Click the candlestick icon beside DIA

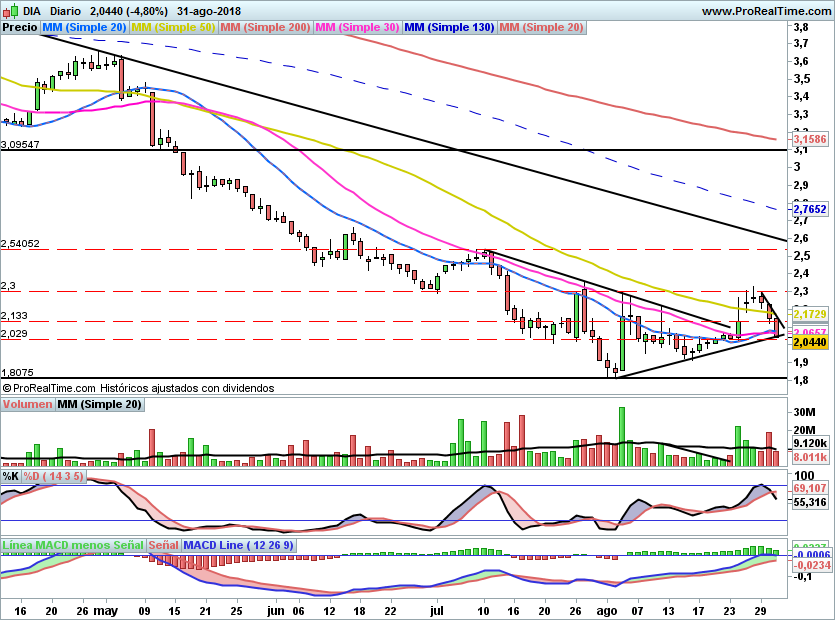(10, 11)
